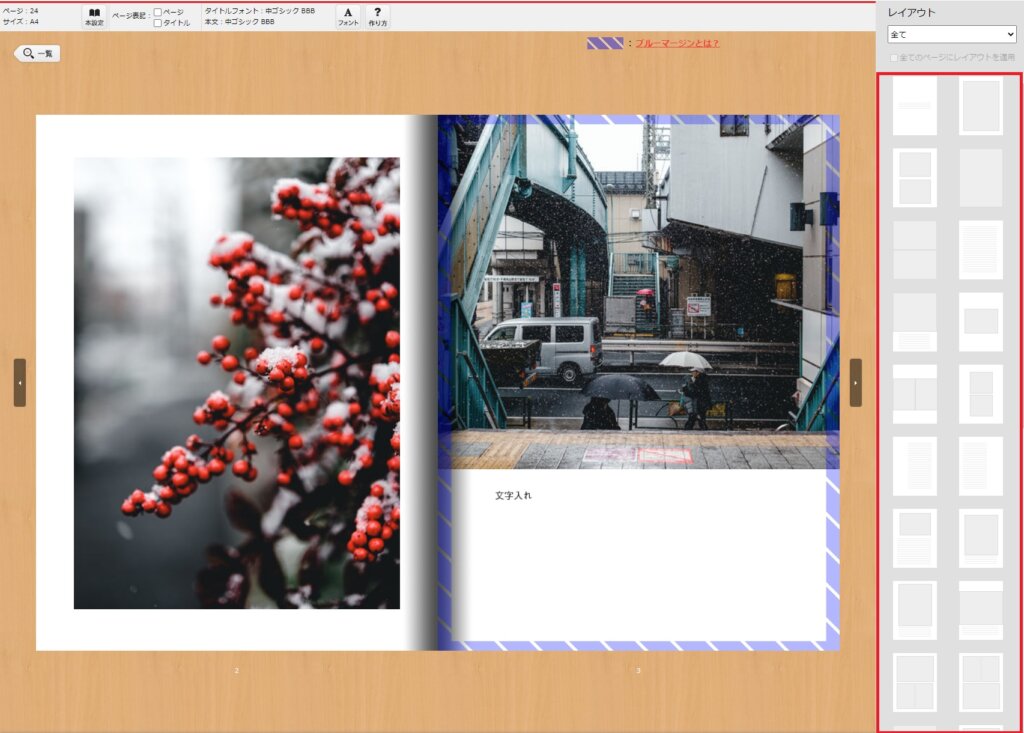Click the 一覧 page overview button

[x=37, y=53]
